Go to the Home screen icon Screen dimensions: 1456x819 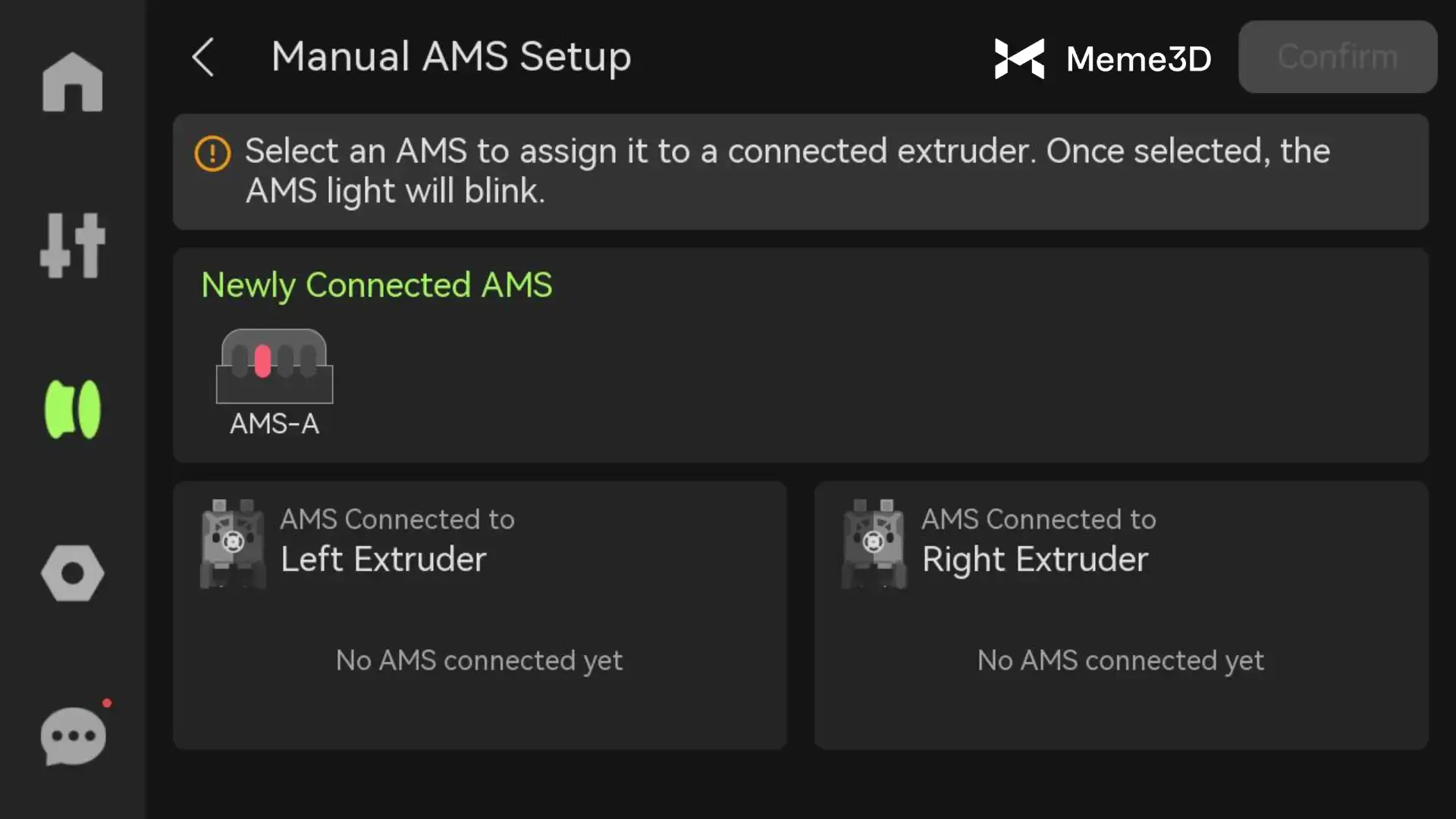tap(73, 83)
